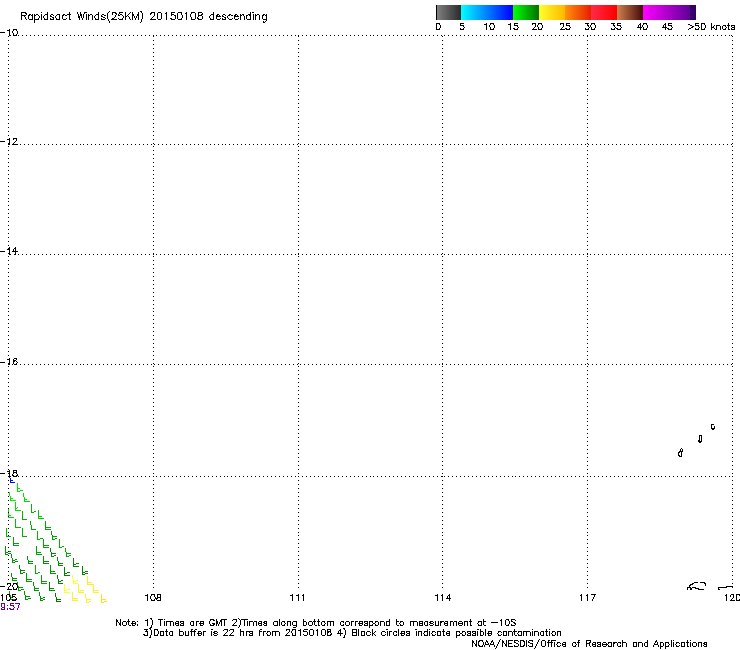
Task: Click the green 15-20 knots legend swatch
Action: point(526,12)
